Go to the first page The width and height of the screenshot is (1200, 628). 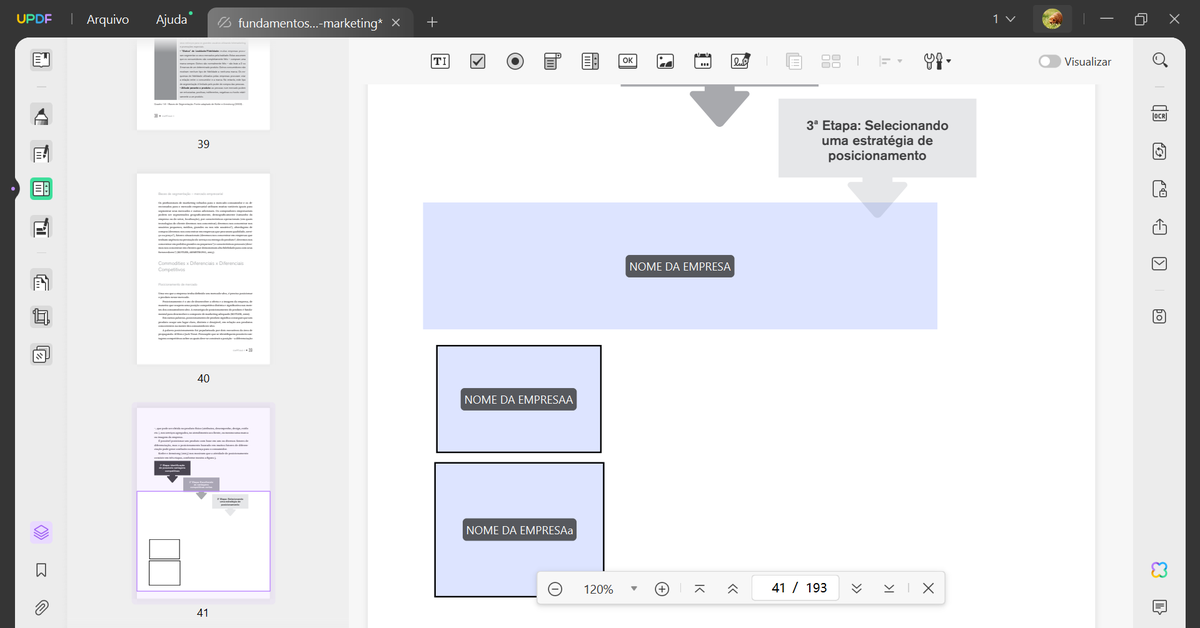pyautogui.click(x=699, y=589)
